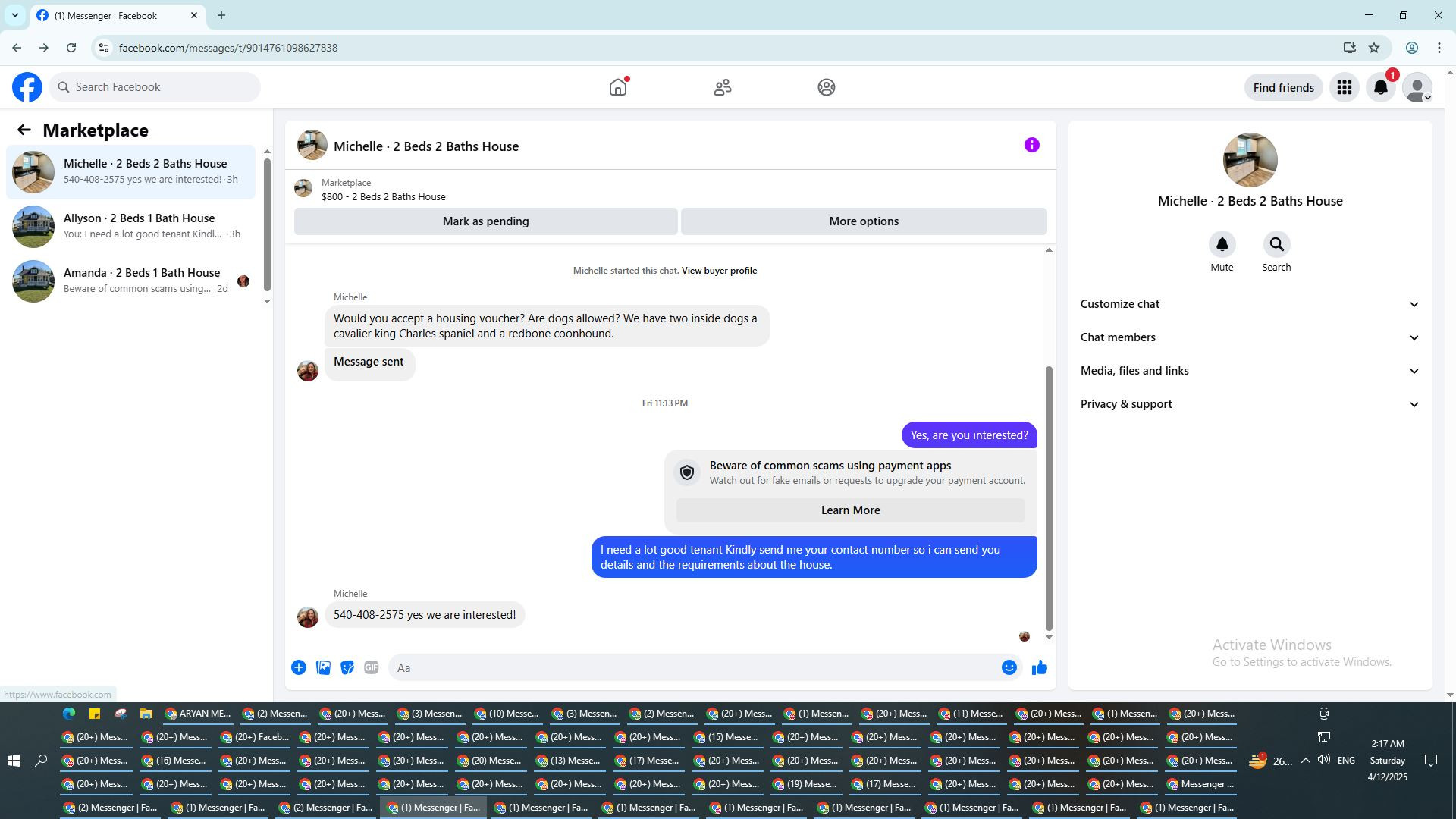Viewport: 1456px width, 819px height.
Task: Expand the Privacy & support section
Action: point(1250,404)
